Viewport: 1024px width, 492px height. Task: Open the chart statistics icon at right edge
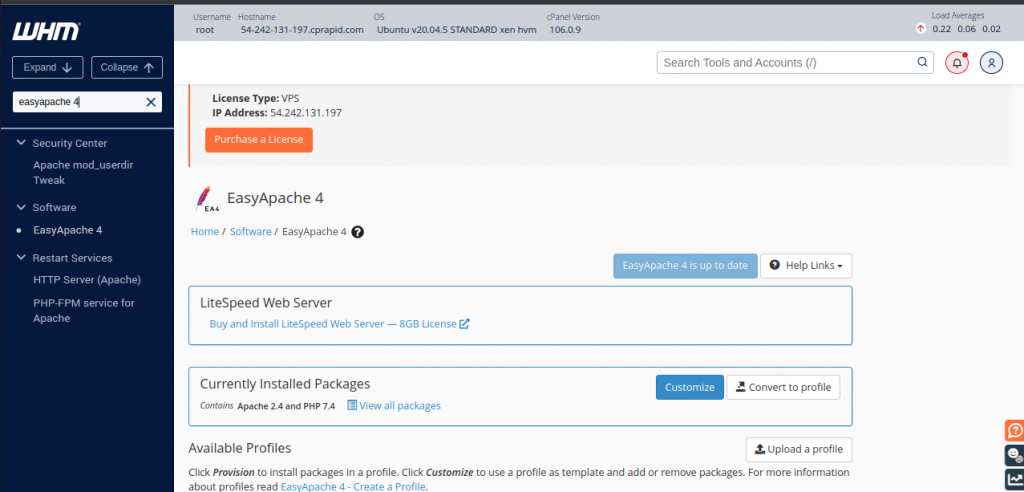1014,479
